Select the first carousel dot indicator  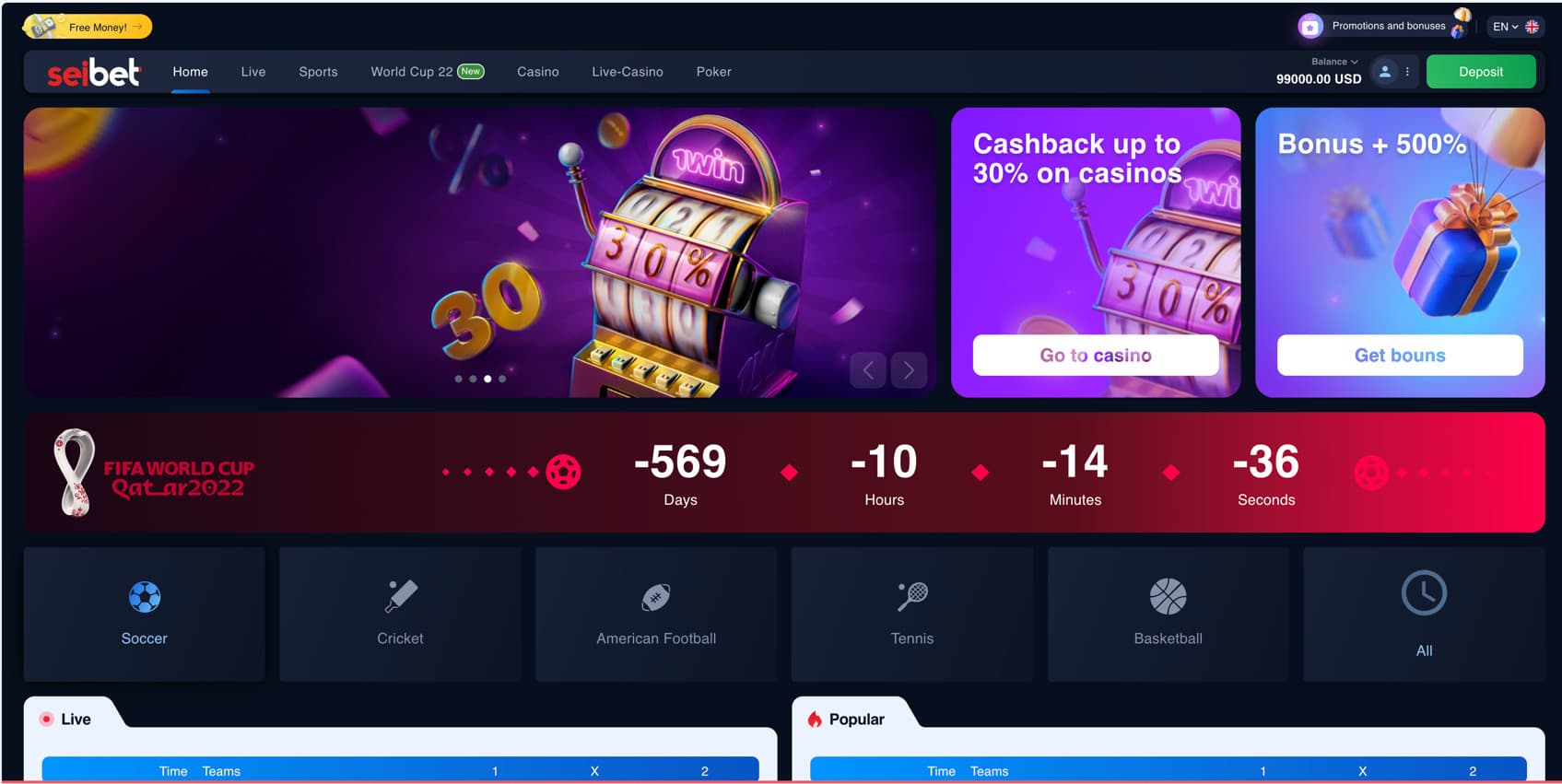click(x=459, y=379)
